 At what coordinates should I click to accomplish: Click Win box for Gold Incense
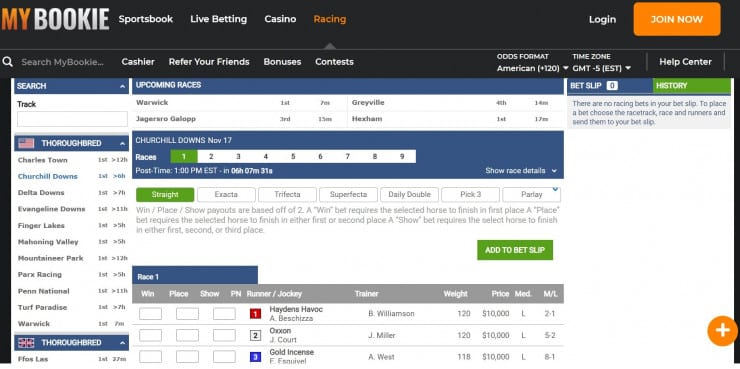(150, 357)
